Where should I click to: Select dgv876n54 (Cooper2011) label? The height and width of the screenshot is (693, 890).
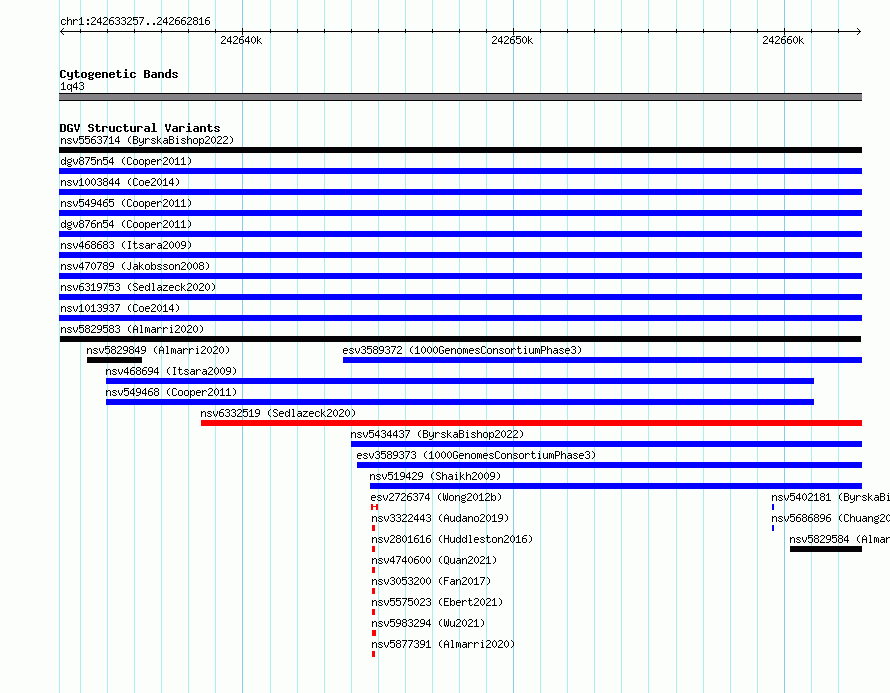pos(126,224)
